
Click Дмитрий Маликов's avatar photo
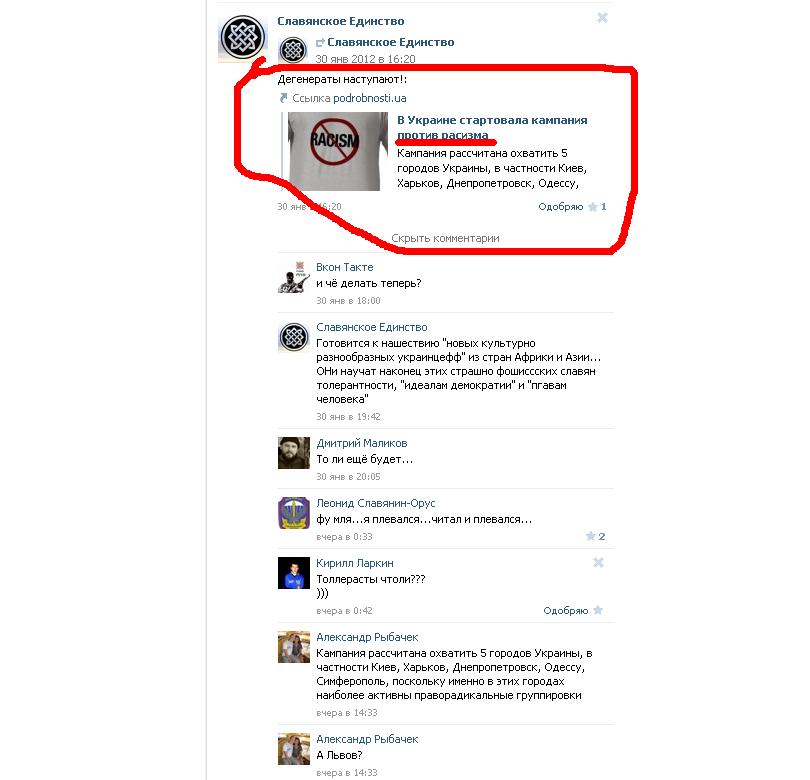click(294, 453)
